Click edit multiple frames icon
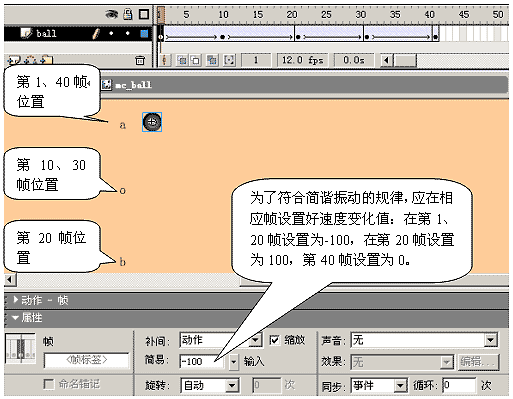513x399 pixels. point(212,60)
